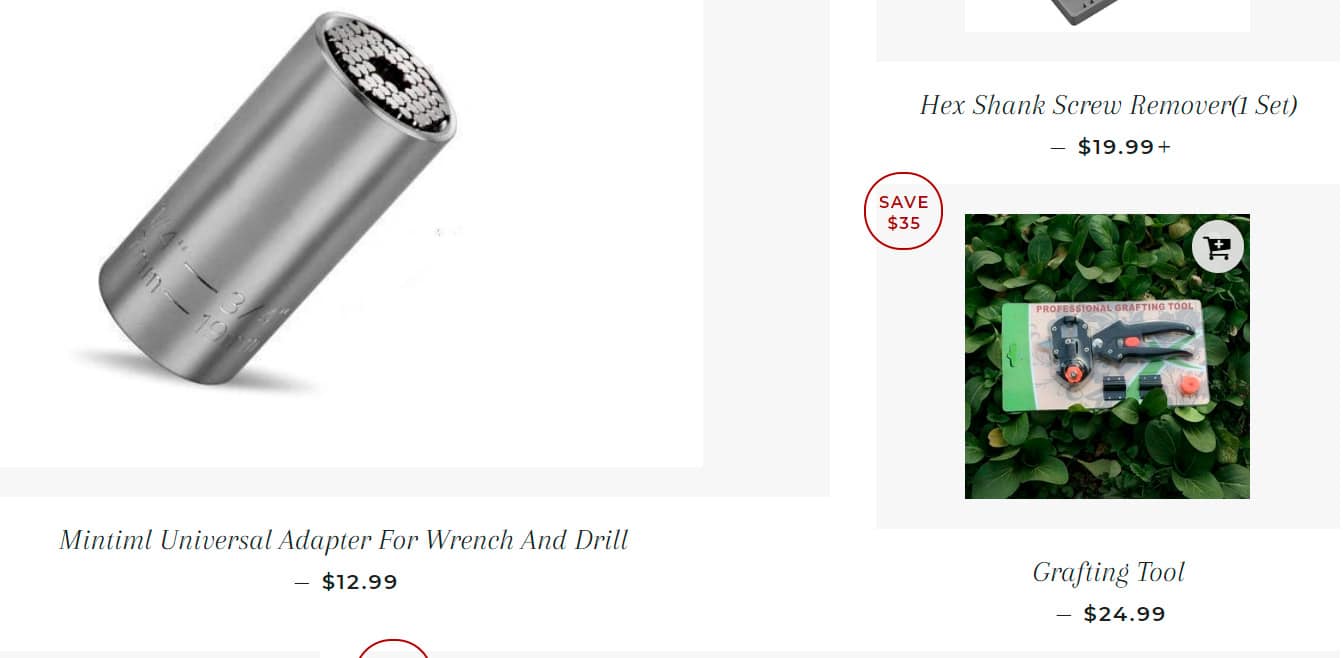Open the silver universal socket adapter image

(x=351, y=233)
